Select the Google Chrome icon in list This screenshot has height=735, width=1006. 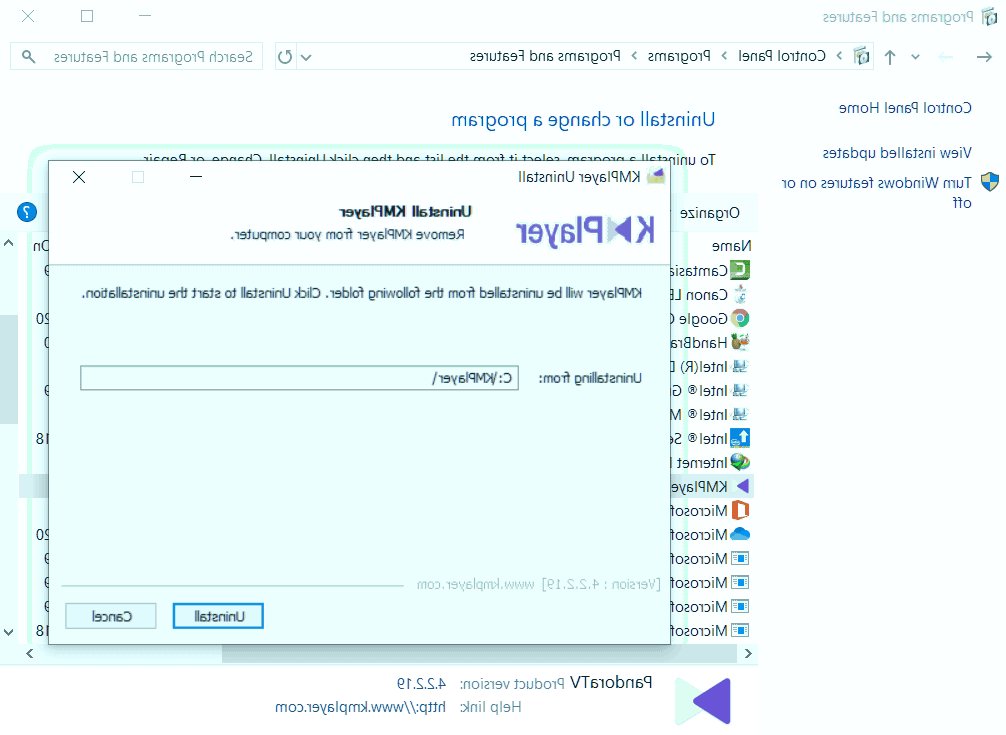pos(740,318)
